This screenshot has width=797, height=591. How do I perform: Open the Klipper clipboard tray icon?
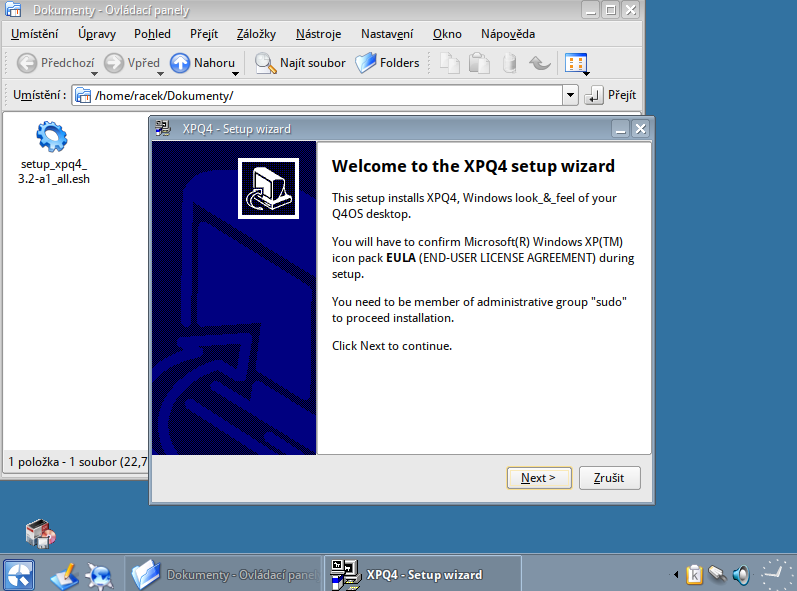pos(694,575)
